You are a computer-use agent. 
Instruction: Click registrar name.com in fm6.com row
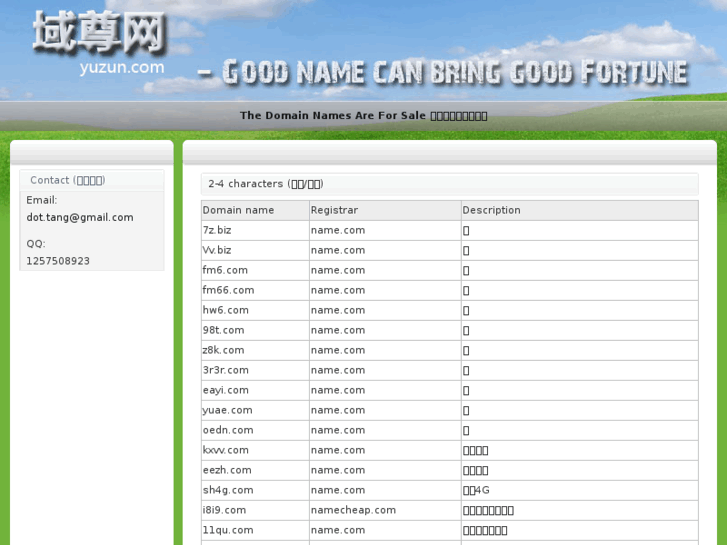[338, 270]
